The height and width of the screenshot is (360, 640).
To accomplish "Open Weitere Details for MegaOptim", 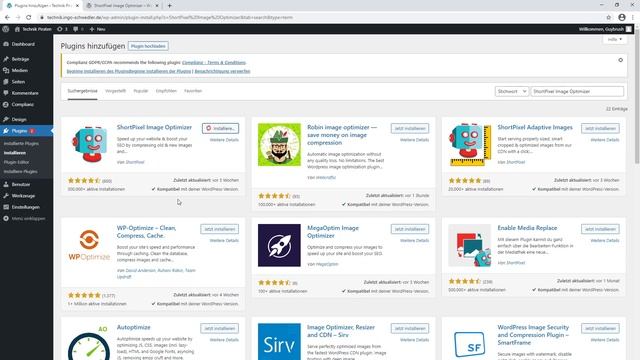I will click(x=414, y=240).
